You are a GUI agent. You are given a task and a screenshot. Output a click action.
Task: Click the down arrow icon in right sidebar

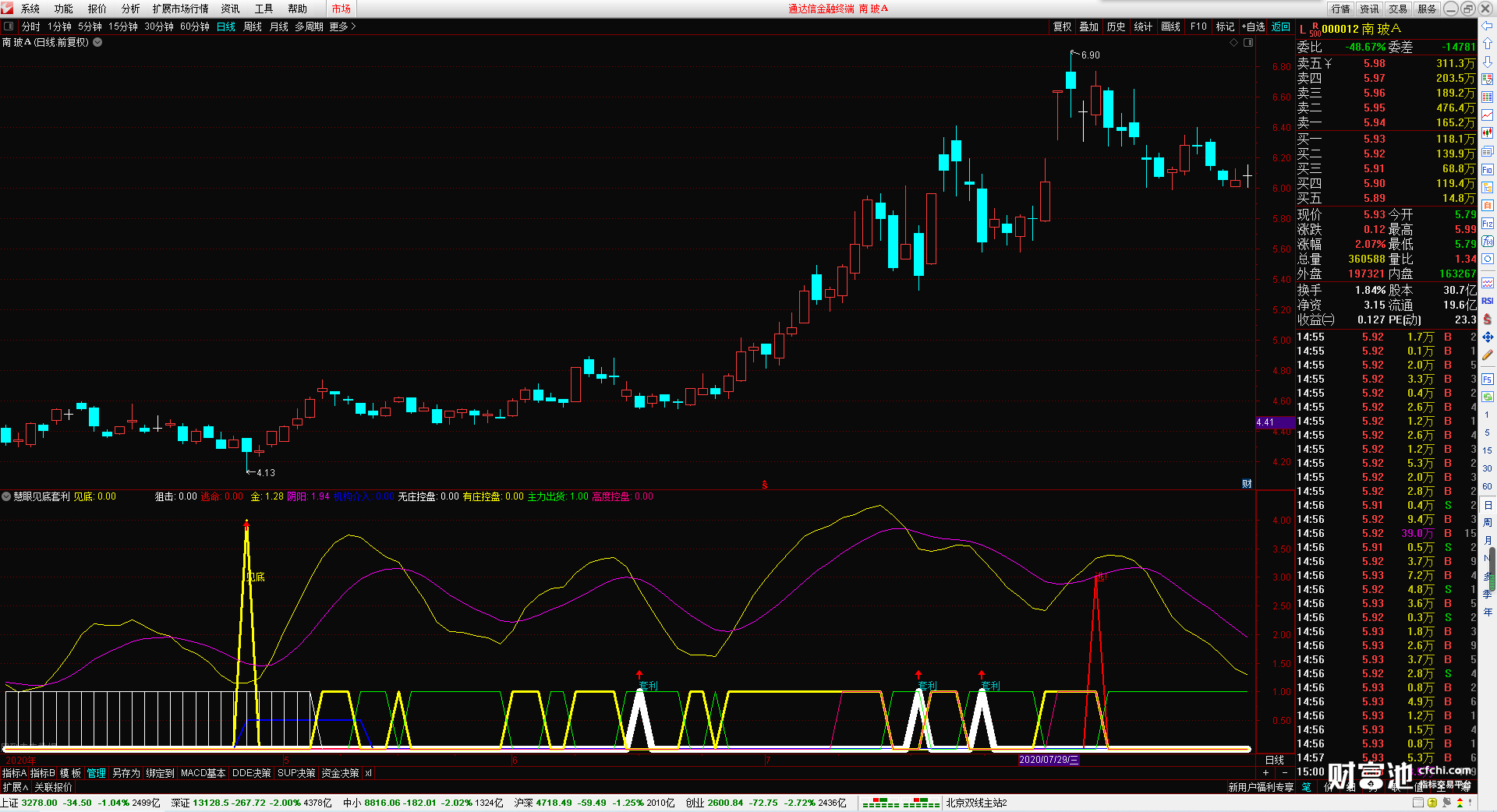coord(1488,62)
